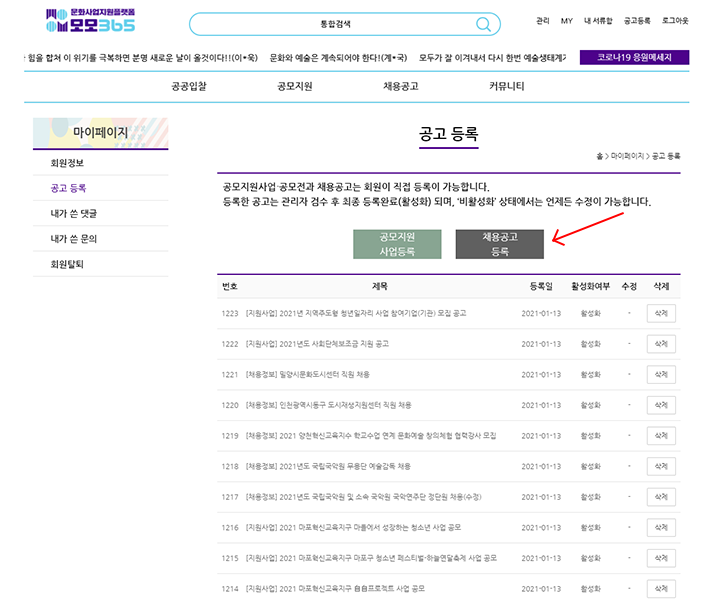710x608 pixels.
Task: Click the 코로나19 응원메세지 button
Action: (634, 58)
